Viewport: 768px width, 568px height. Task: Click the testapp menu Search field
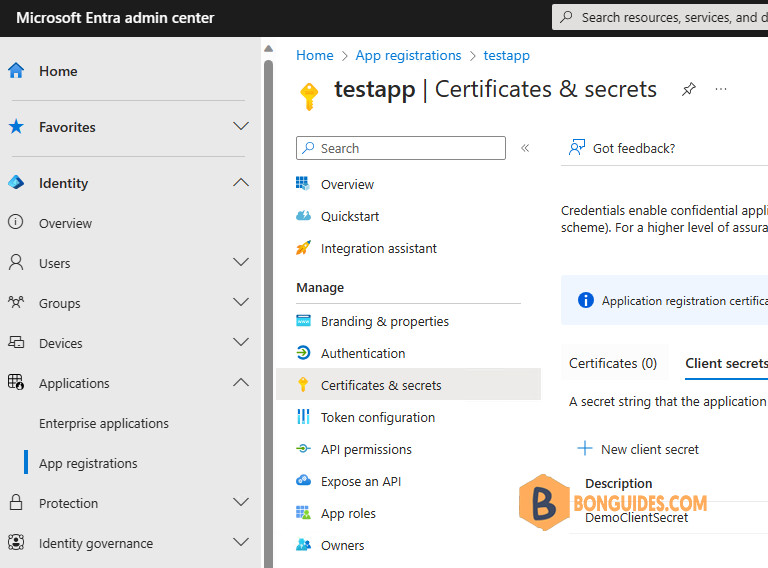pyautogui.click(x=401, y=148)
